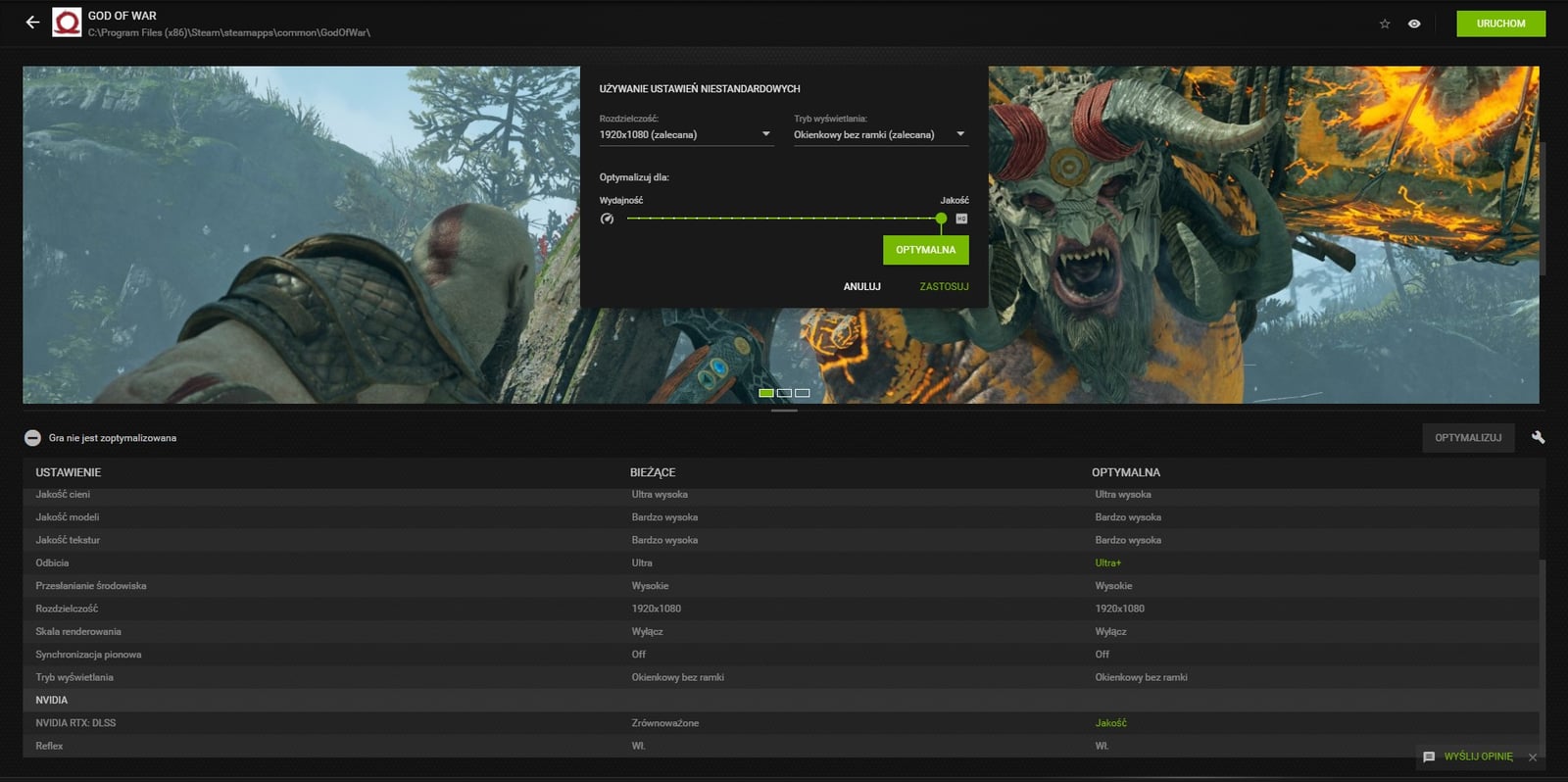Select the Jakość modeli row
1568x782 pixels.
click(x=780, y=517)
